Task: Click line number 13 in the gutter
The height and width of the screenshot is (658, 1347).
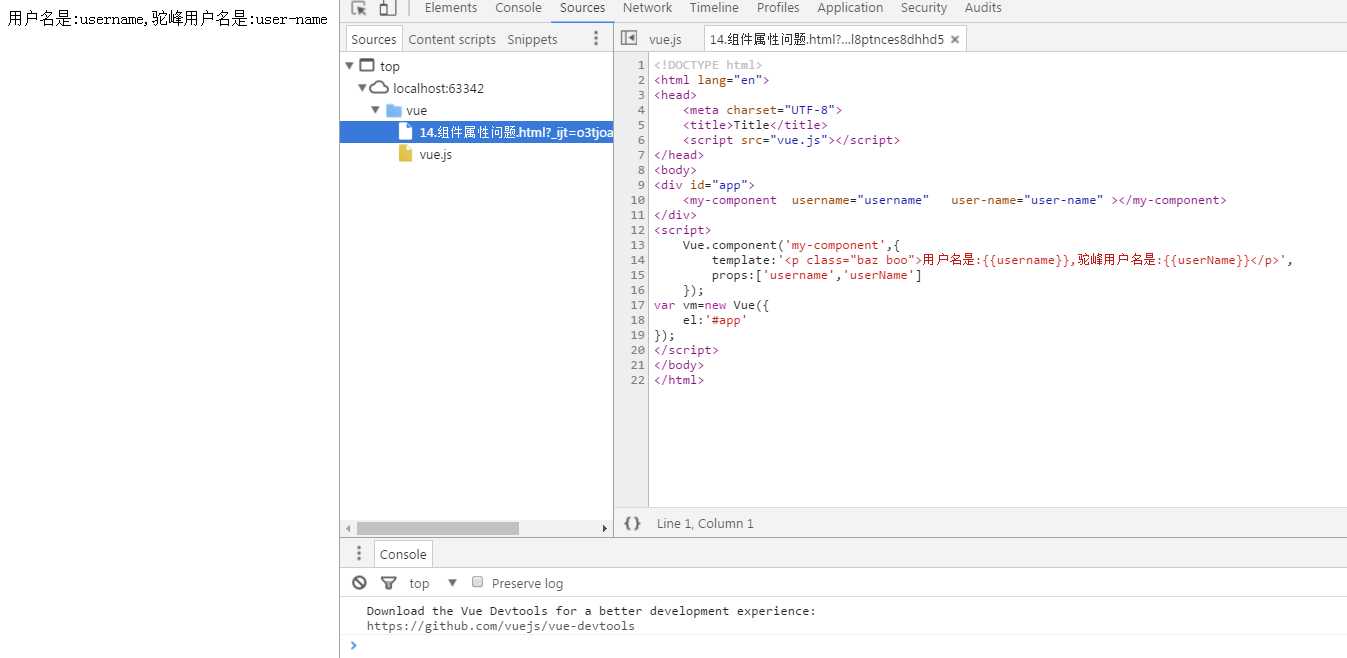Action: coord(638,245)
